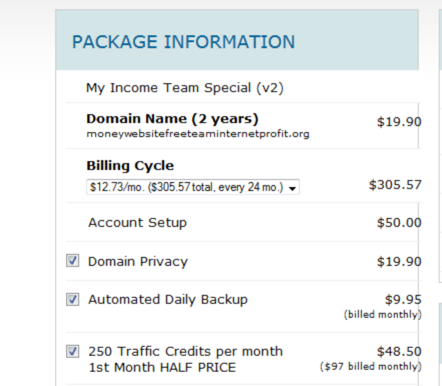
Task: Click the $50.00 account setup price
Action: coord(399,223)
